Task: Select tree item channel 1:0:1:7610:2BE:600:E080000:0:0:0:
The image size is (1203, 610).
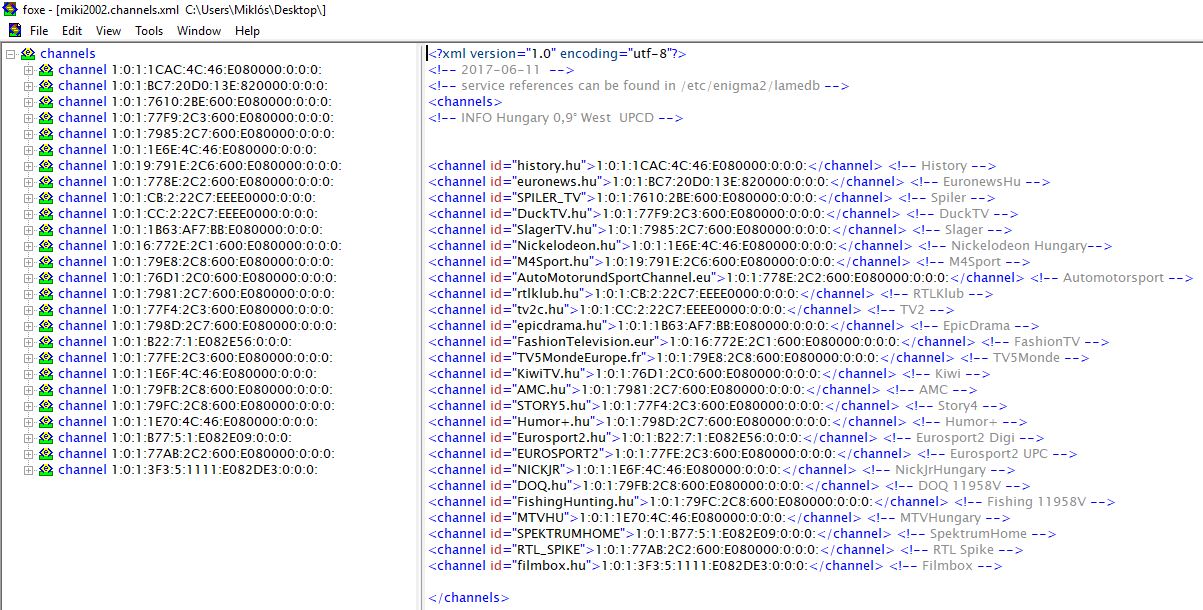Action: [x=196, y=102]
